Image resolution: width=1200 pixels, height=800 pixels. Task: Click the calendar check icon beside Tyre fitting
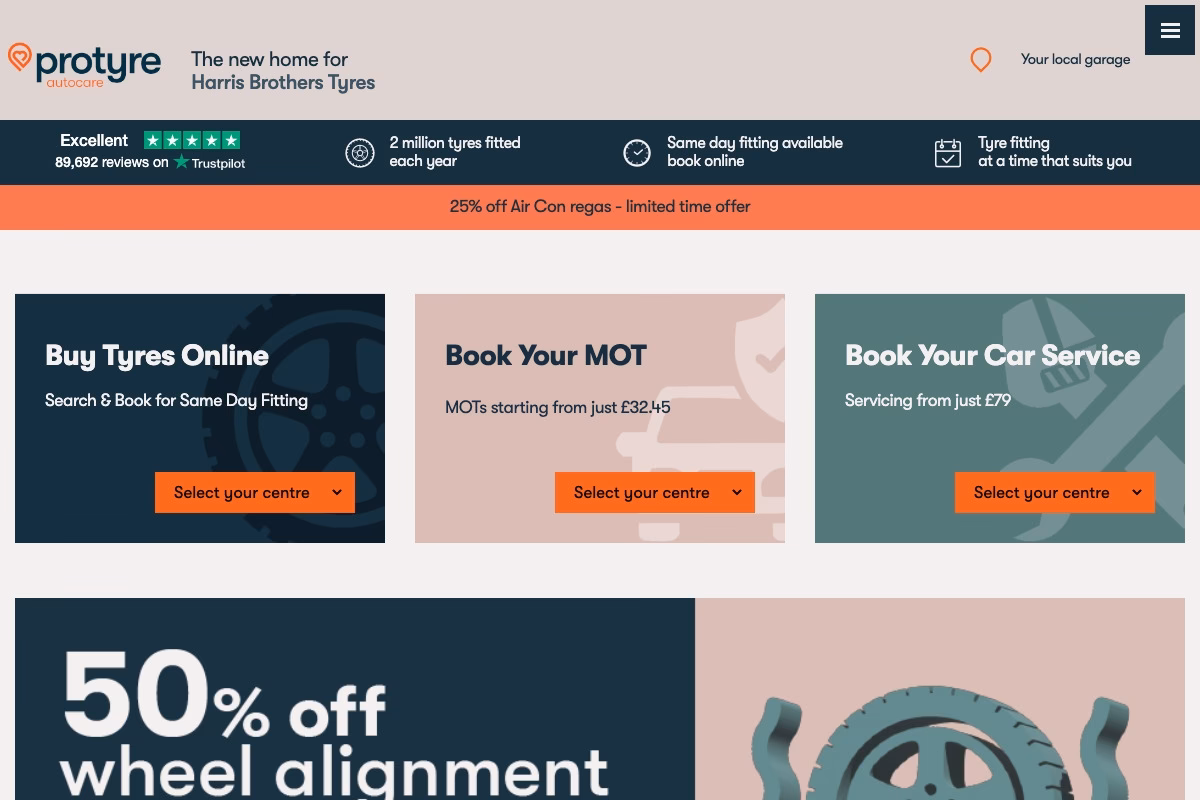948,153
